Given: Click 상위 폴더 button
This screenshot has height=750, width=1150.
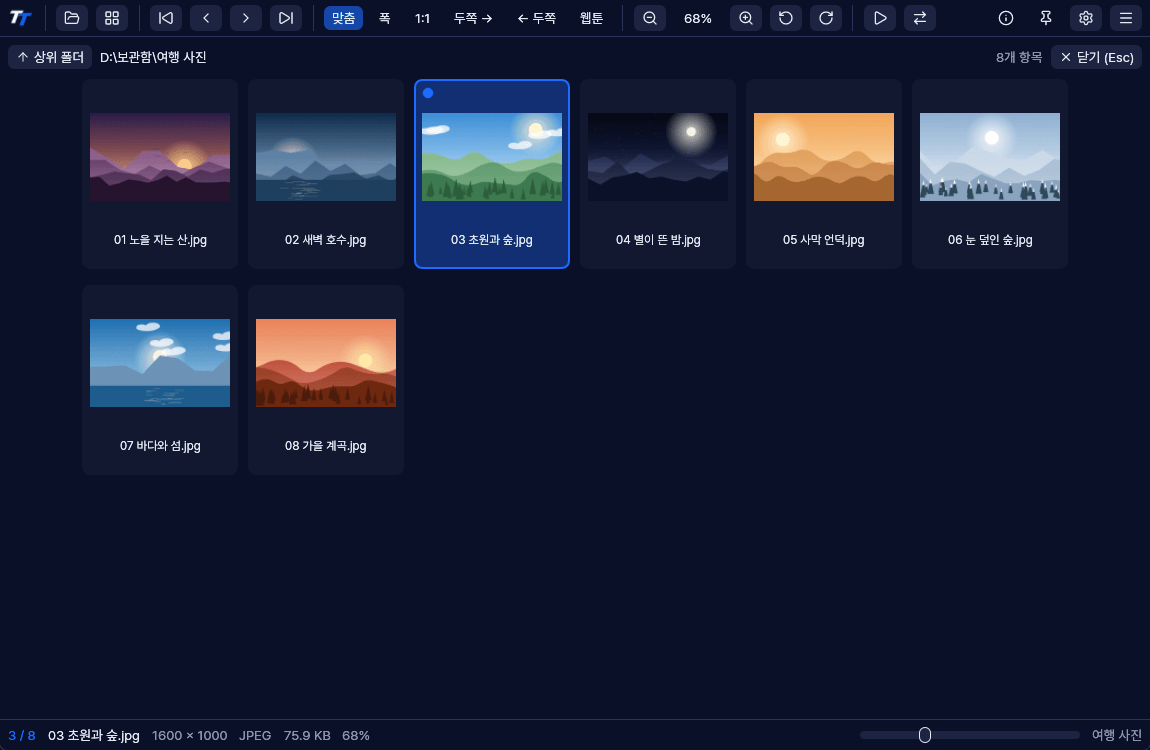Looking at the screenshot, I should click(x=51, y=57).
